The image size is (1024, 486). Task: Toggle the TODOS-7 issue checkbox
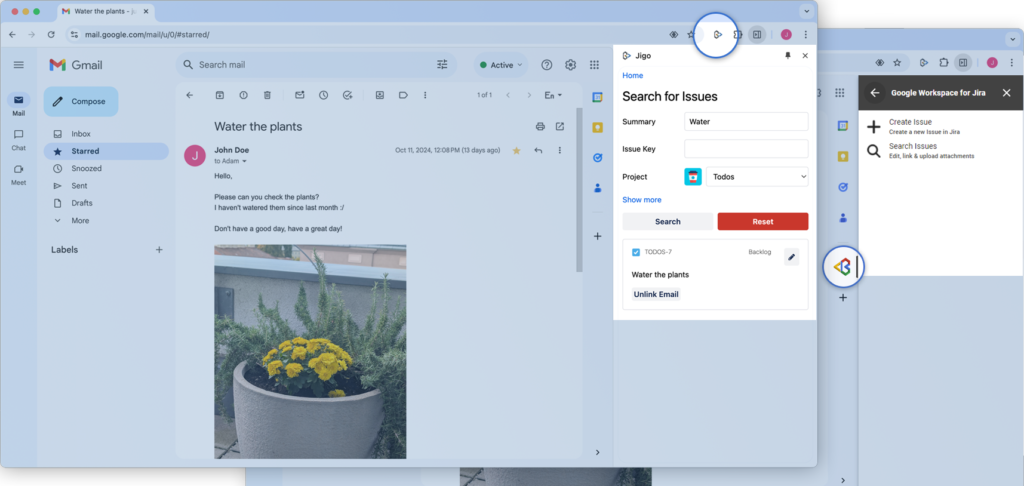636,252
